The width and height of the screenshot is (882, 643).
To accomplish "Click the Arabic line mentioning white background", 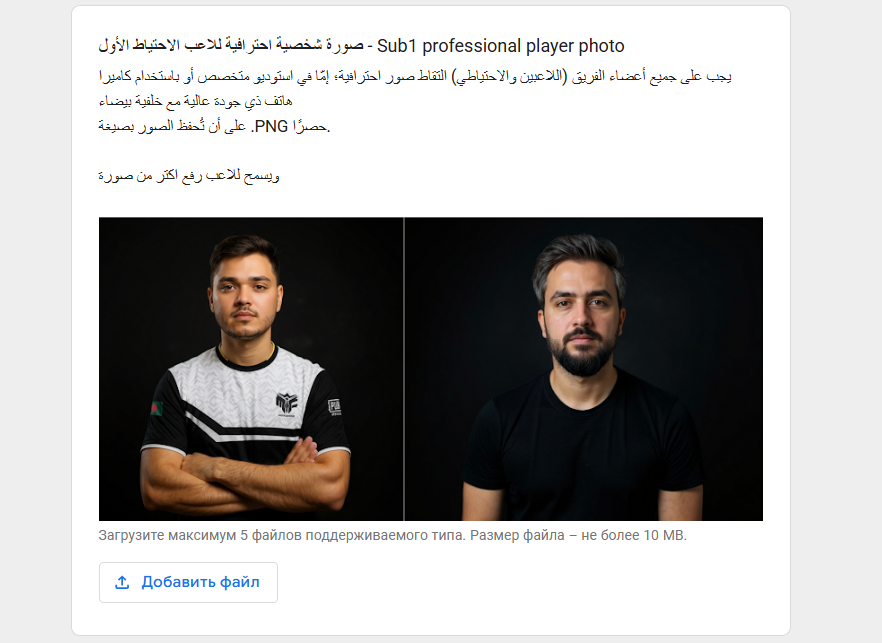I will [195, 101].
